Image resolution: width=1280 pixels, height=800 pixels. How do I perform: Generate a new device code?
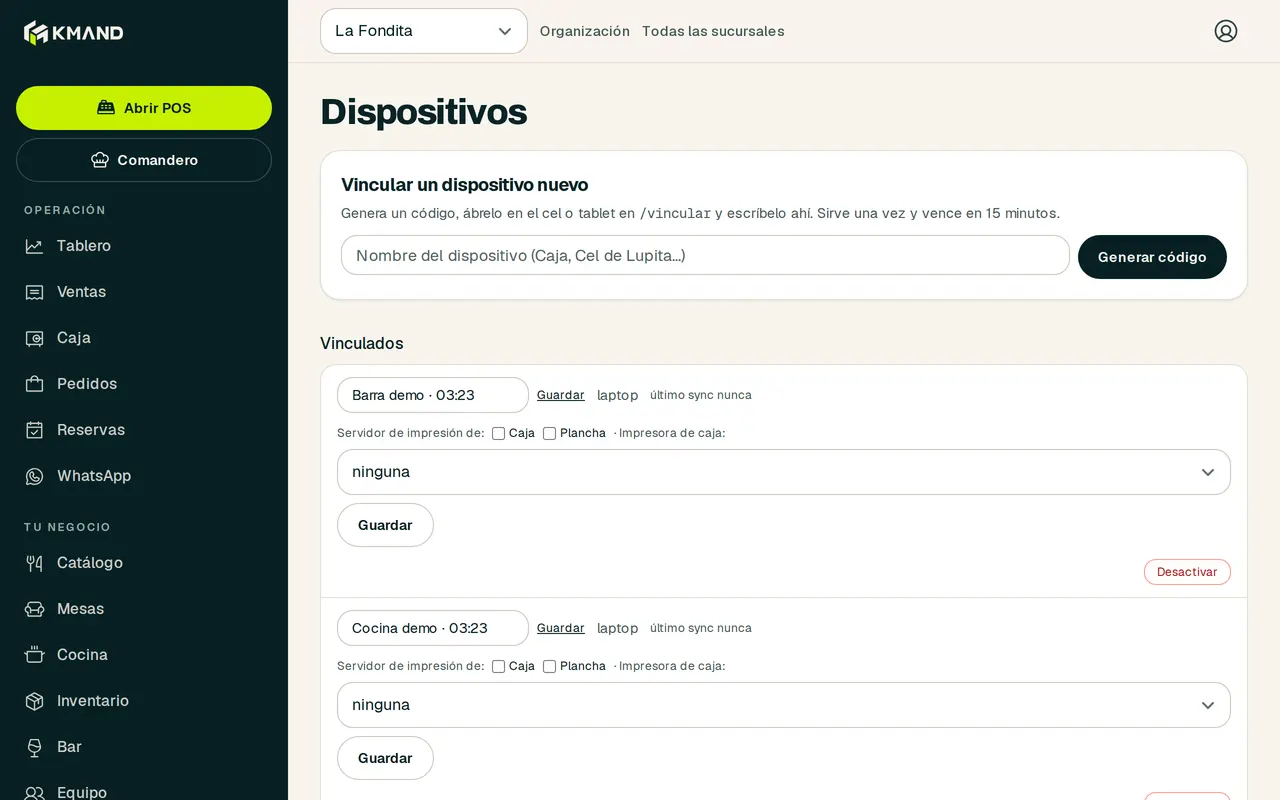pos(1152,257)
